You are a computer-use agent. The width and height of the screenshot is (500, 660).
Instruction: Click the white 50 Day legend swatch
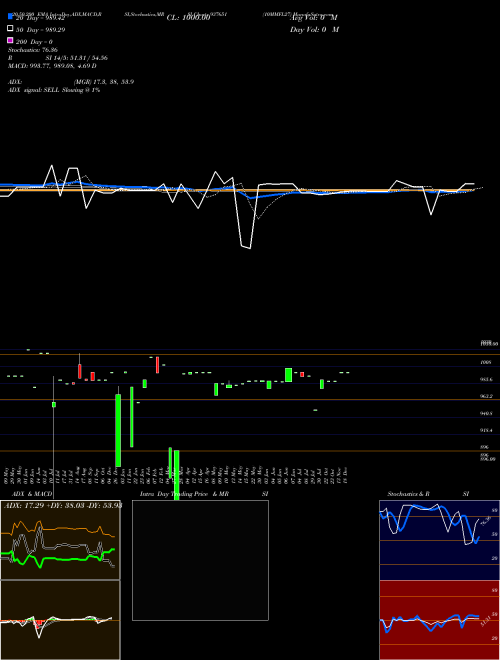point(10,29)
